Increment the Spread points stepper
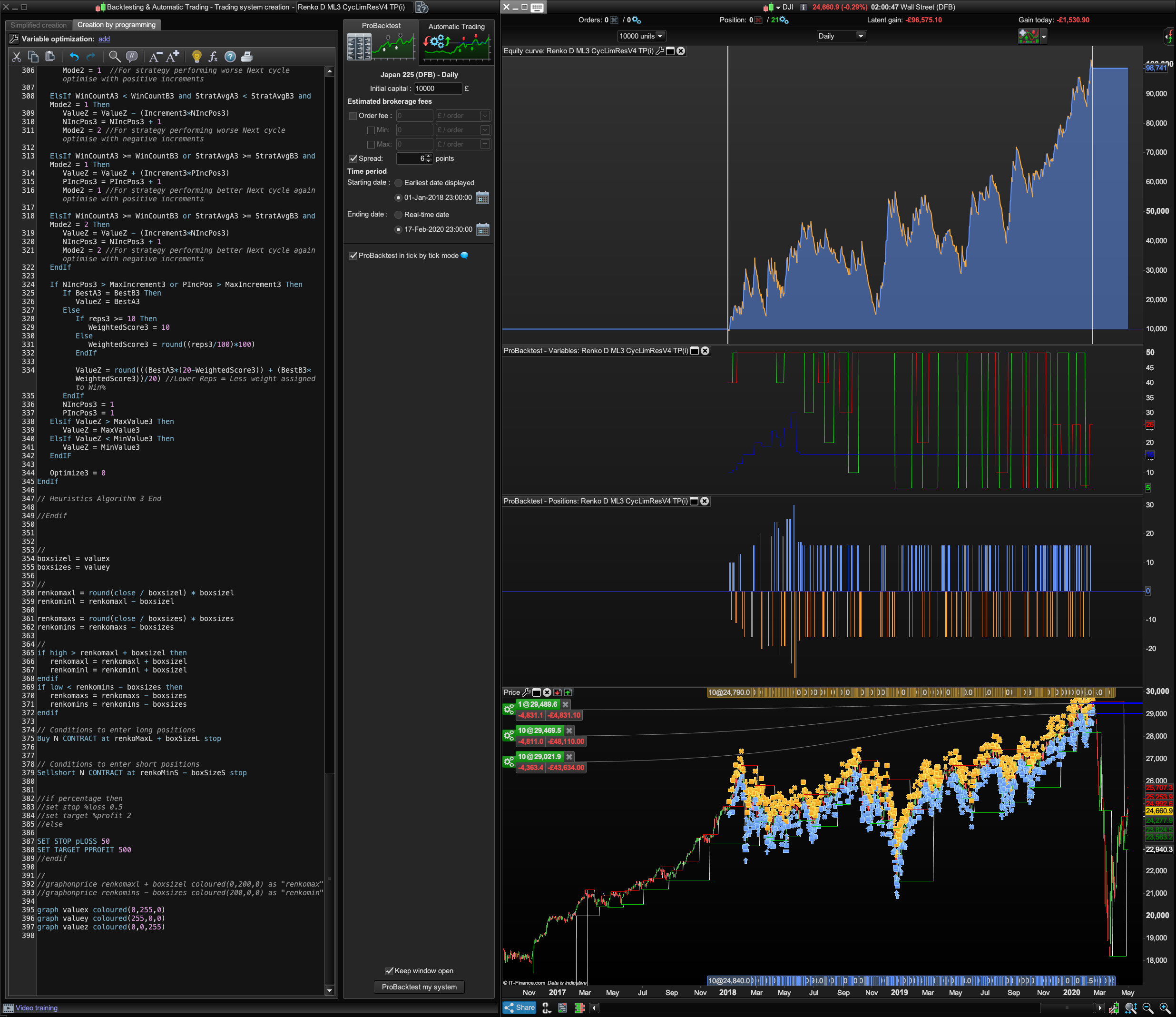Viewport: 1176px width, 1017px height. tap(429, 156)
